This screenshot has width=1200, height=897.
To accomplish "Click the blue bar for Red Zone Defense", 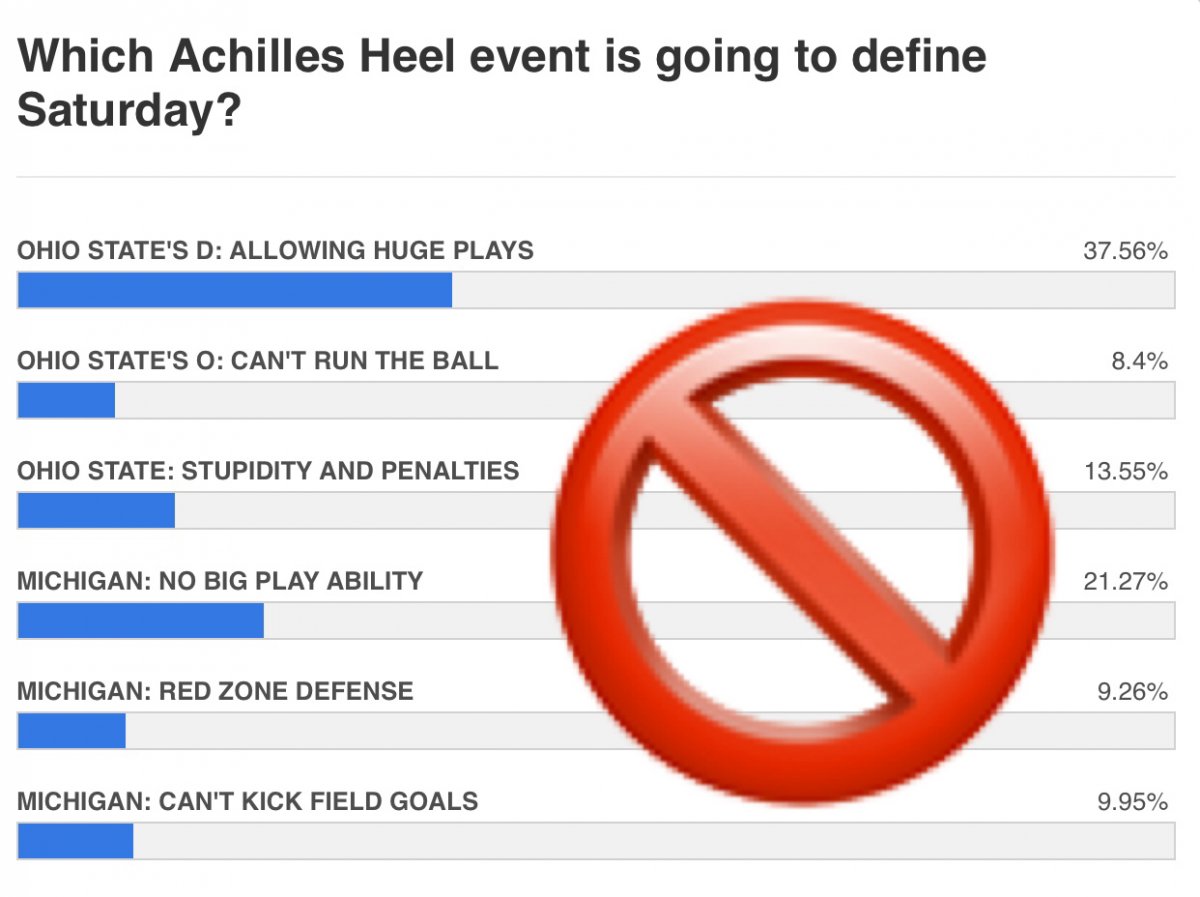I will (x=72, y=730).
